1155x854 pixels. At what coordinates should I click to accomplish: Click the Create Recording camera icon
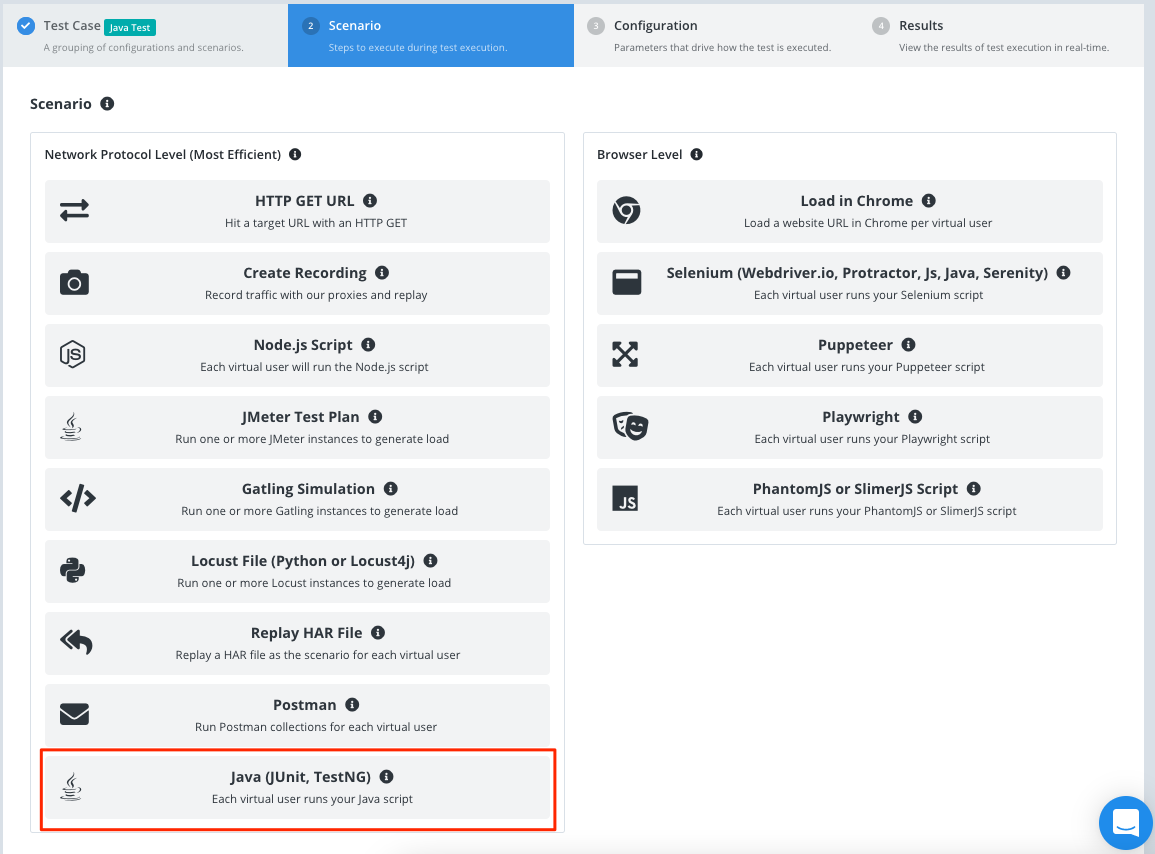[x=74, y=283]
